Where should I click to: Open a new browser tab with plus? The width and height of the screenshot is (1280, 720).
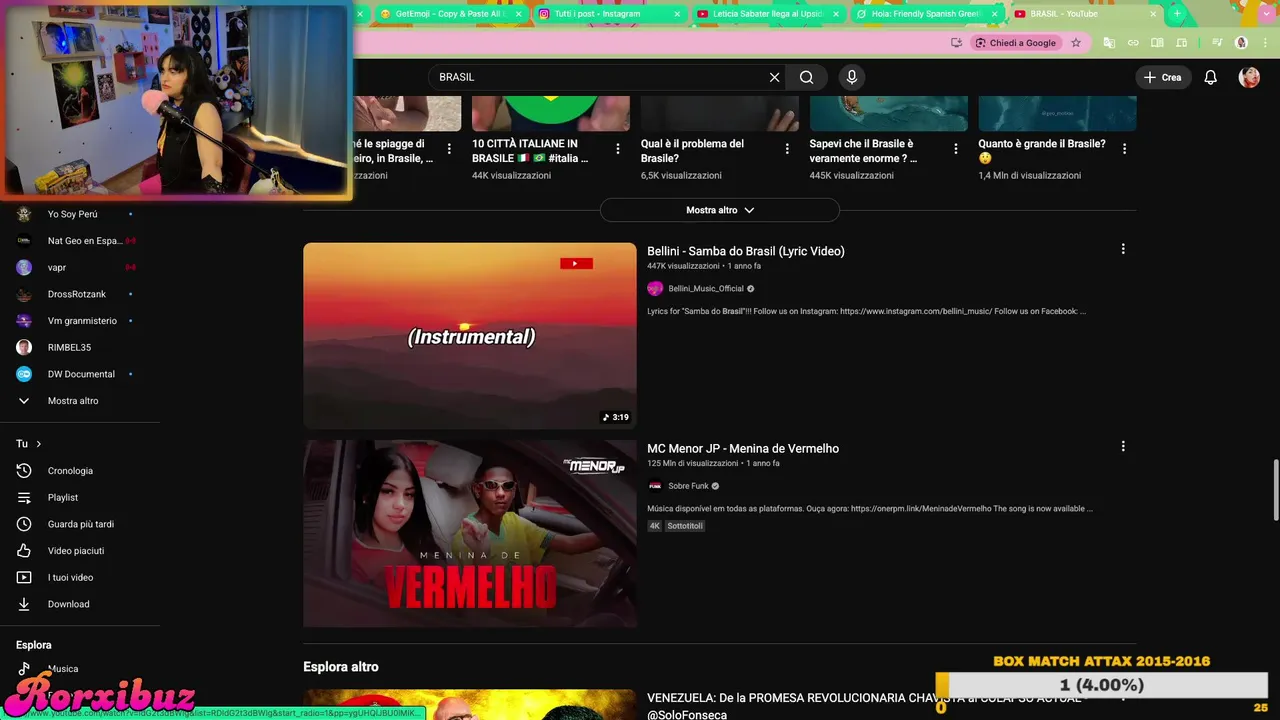[1177, 14]
